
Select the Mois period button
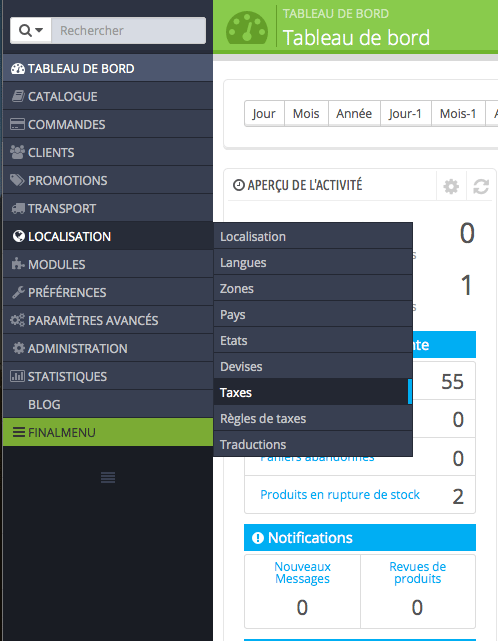(x=306, y=114)
